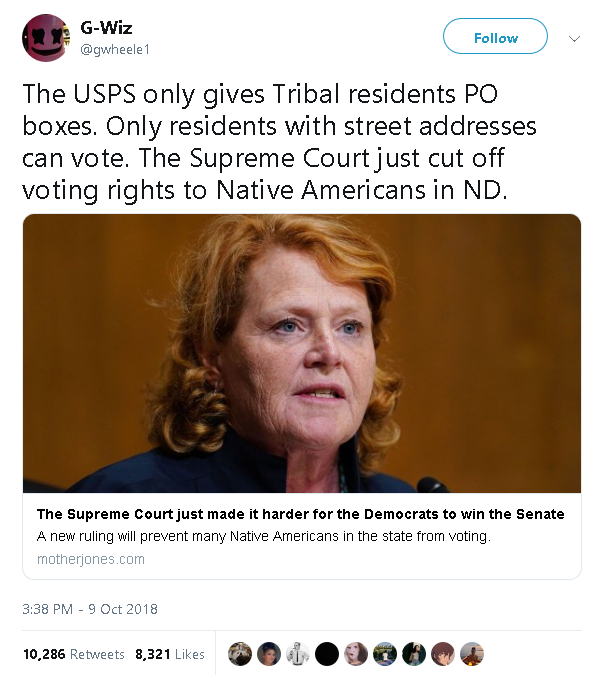Open the pale face liker avatar
600x675 pixels.
pyautogui.click(x=356, y=654)
